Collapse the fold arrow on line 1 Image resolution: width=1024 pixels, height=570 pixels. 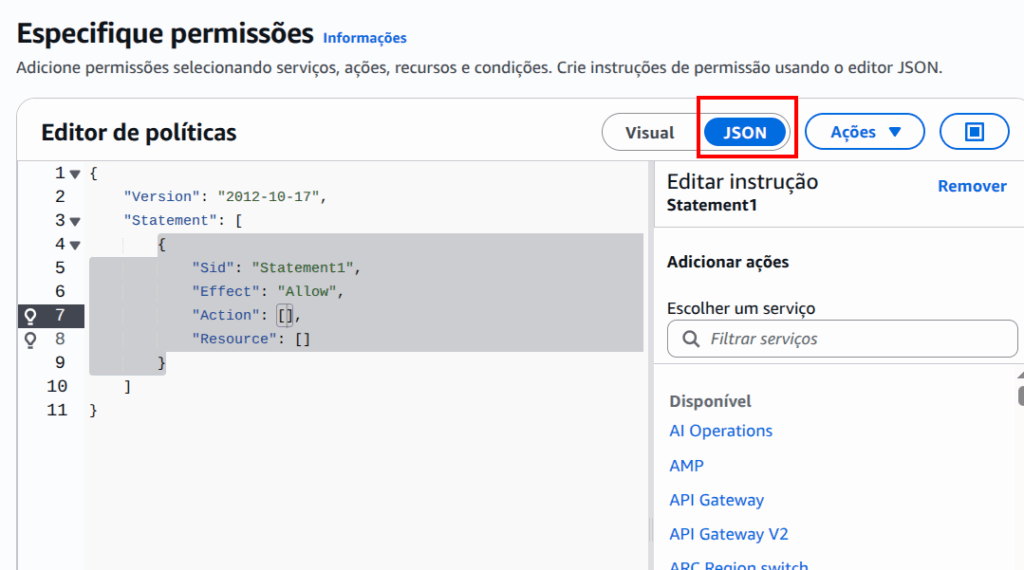tap(75, 174)
